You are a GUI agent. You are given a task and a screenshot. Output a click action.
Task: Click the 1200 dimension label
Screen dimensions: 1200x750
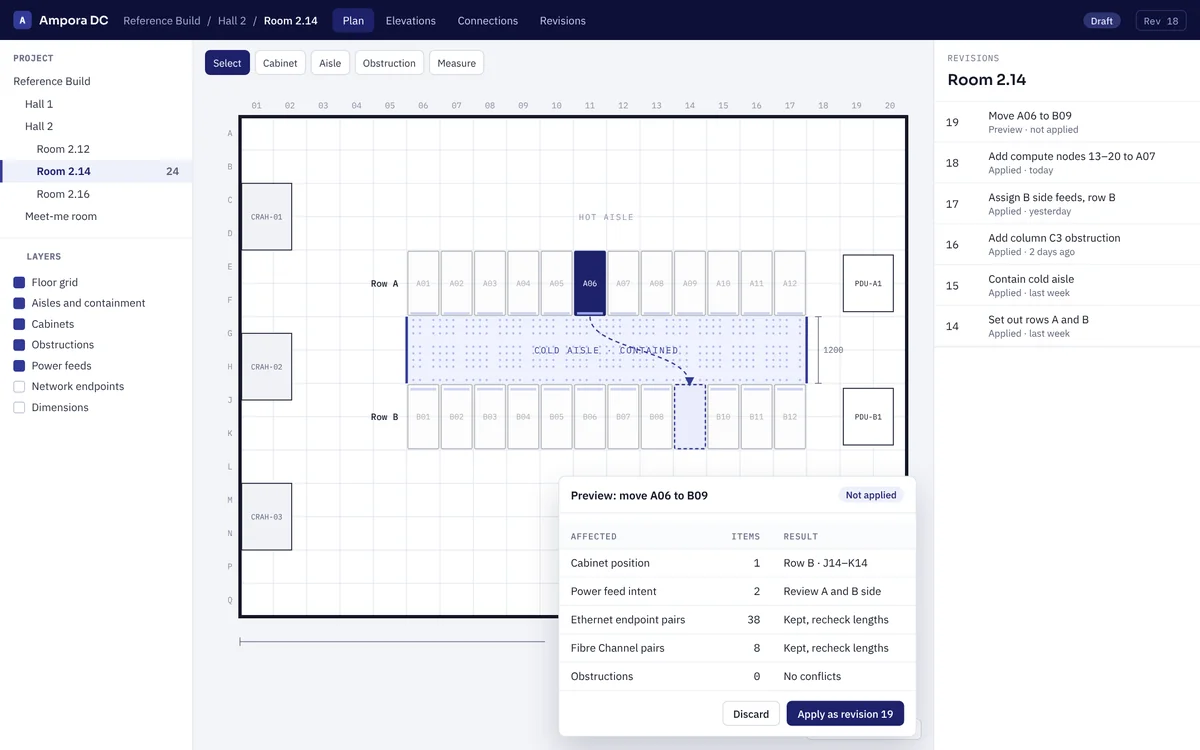click(833, 350)
